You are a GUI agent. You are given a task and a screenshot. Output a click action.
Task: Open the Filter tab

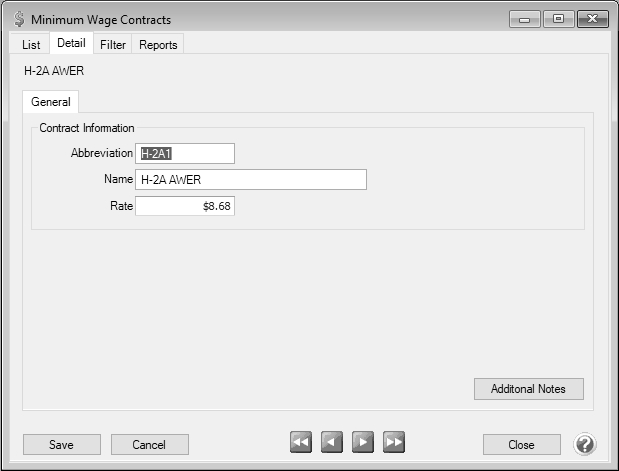[x=113, y=45]
